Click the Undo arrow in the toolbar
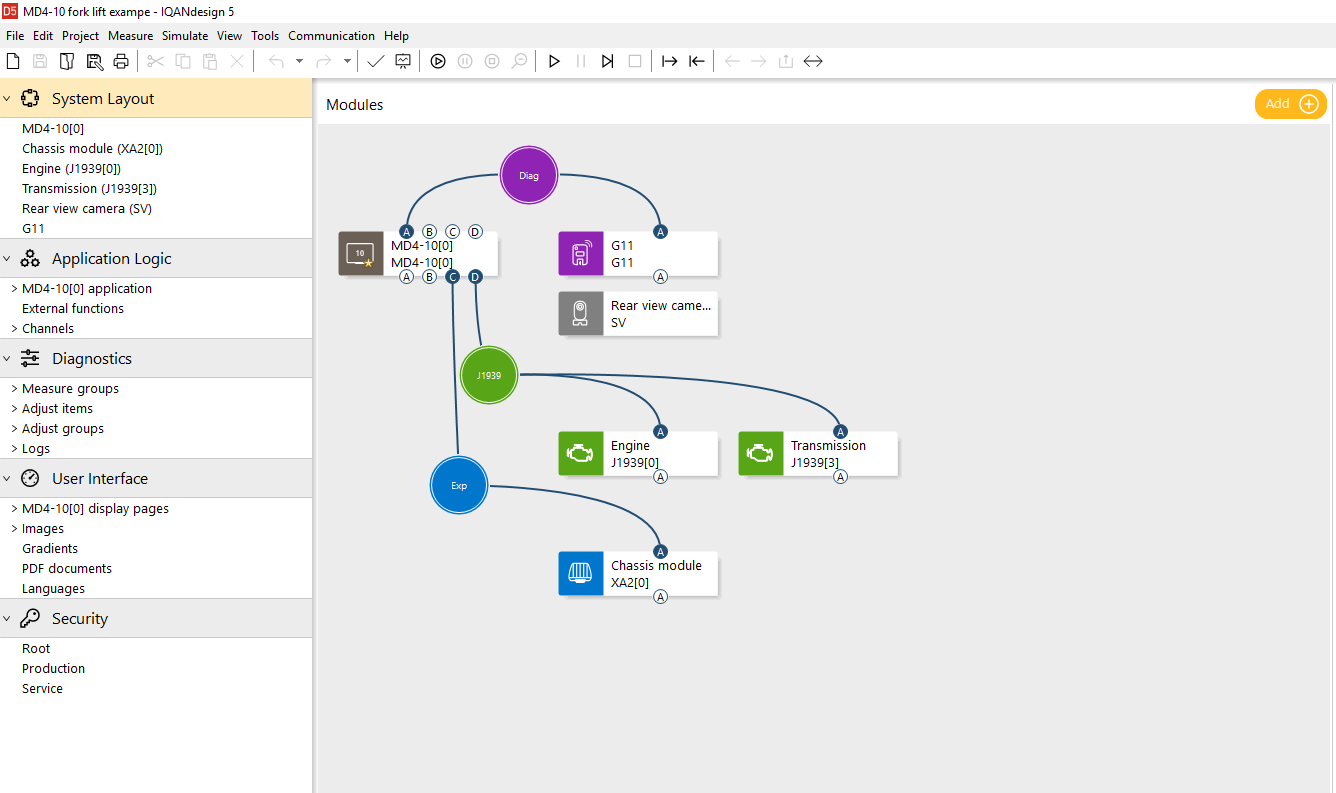Viewport: 1336px width, 793px height. [x=277, y=61]
